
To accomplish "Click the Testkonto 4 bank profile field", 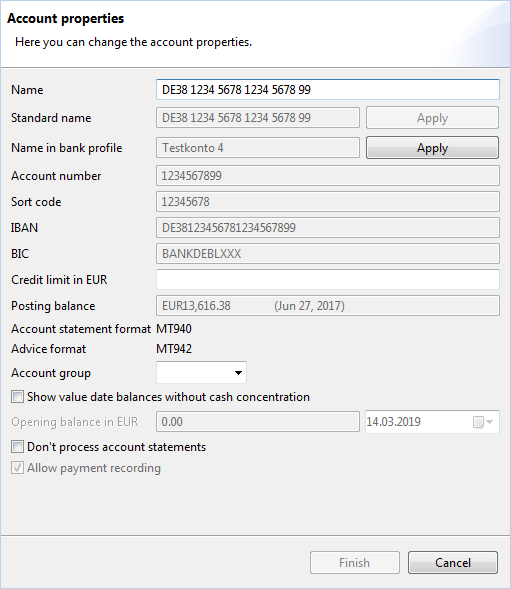I will tap(258, 148).
